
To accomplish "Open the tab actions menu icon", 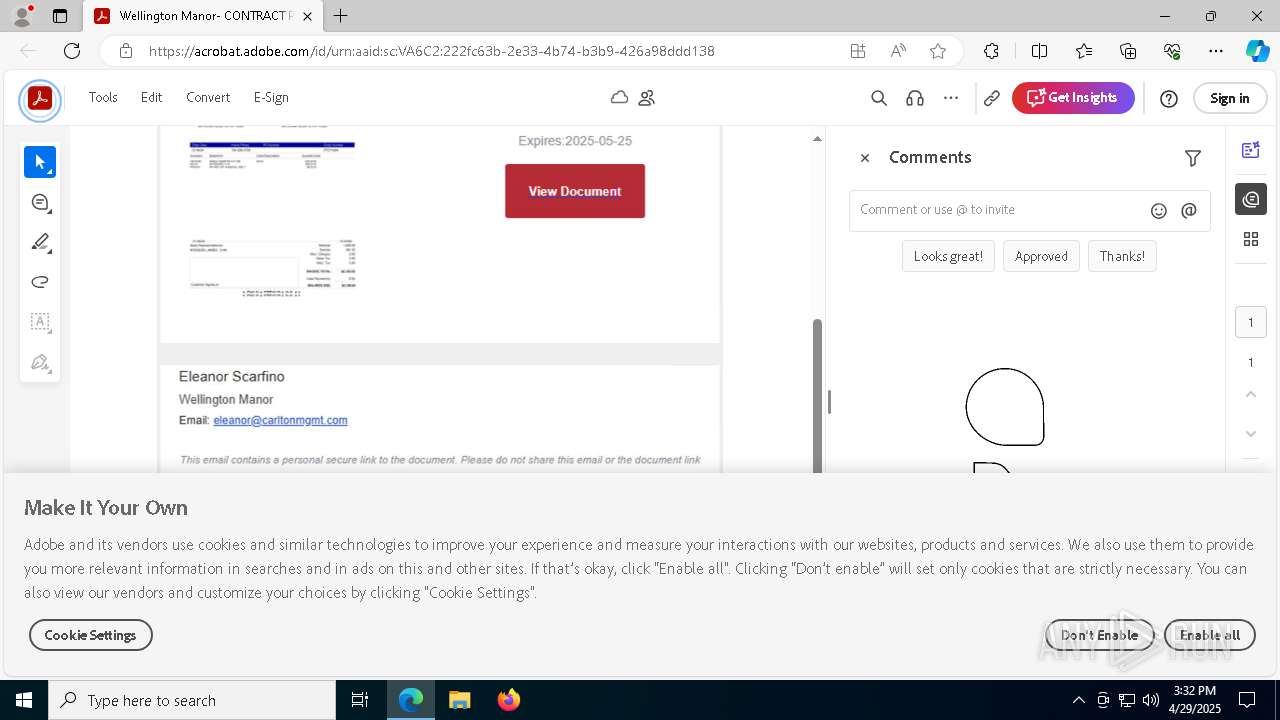I will [60, 16].
